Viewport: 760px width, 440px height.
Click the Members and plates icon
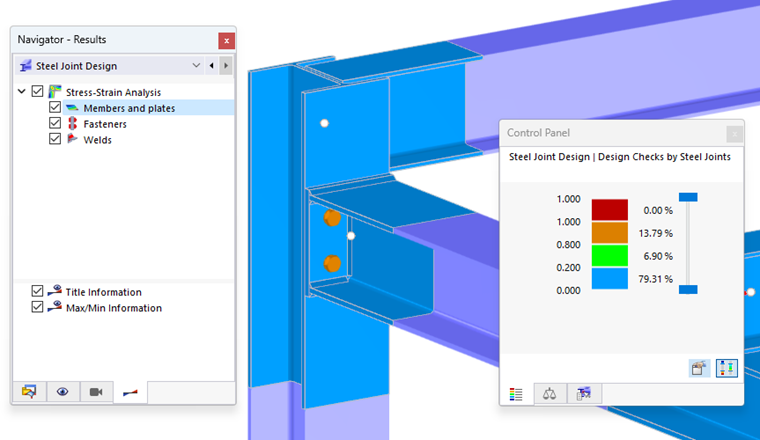72,108
